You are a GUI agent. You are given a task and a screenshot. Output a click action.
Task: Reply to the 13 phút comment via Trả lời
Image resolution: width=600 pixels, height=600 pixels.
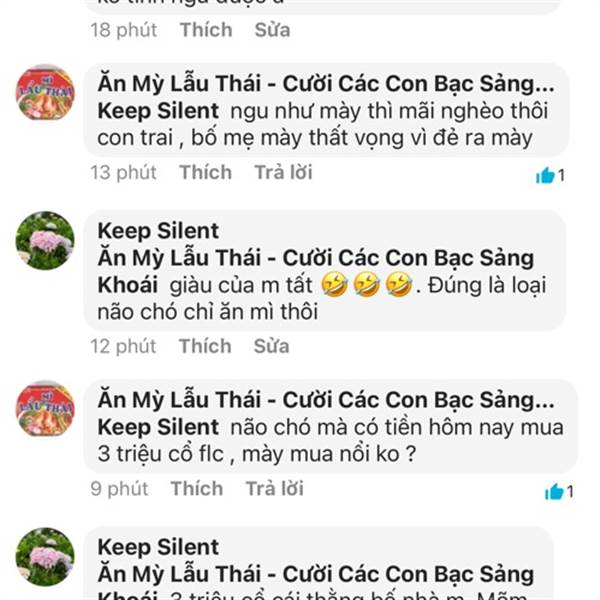(x=284, y=172)
